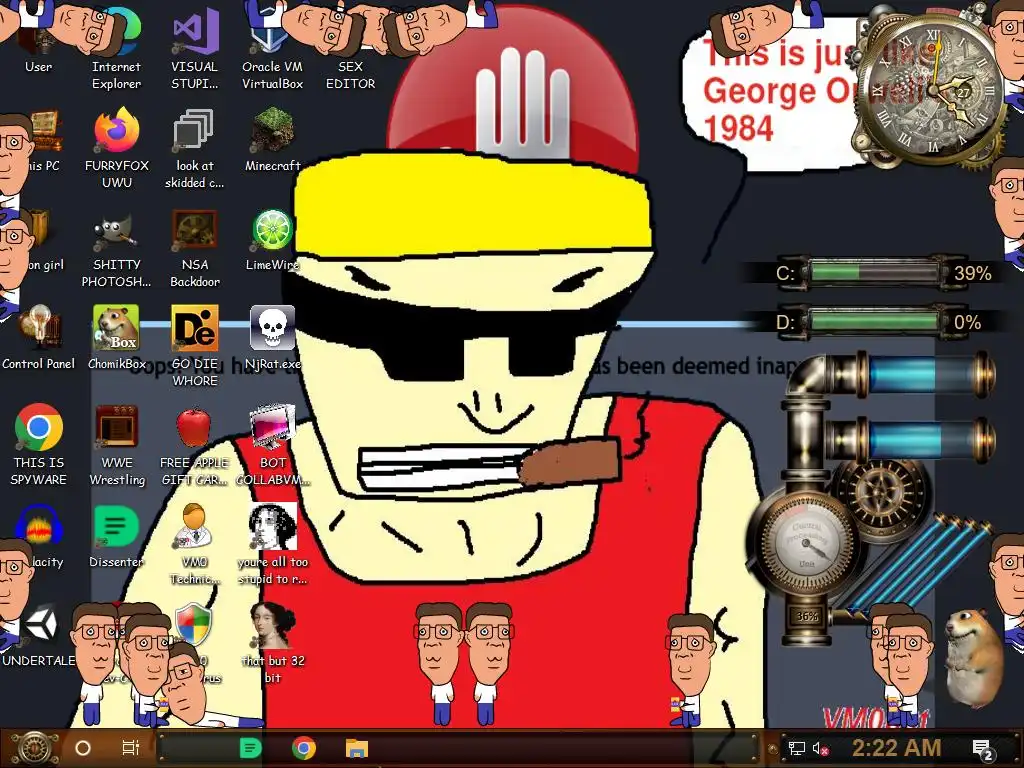Launch the Dissenter desktop icon
The image size is (1024, 768).
click(x=116, y=537)
